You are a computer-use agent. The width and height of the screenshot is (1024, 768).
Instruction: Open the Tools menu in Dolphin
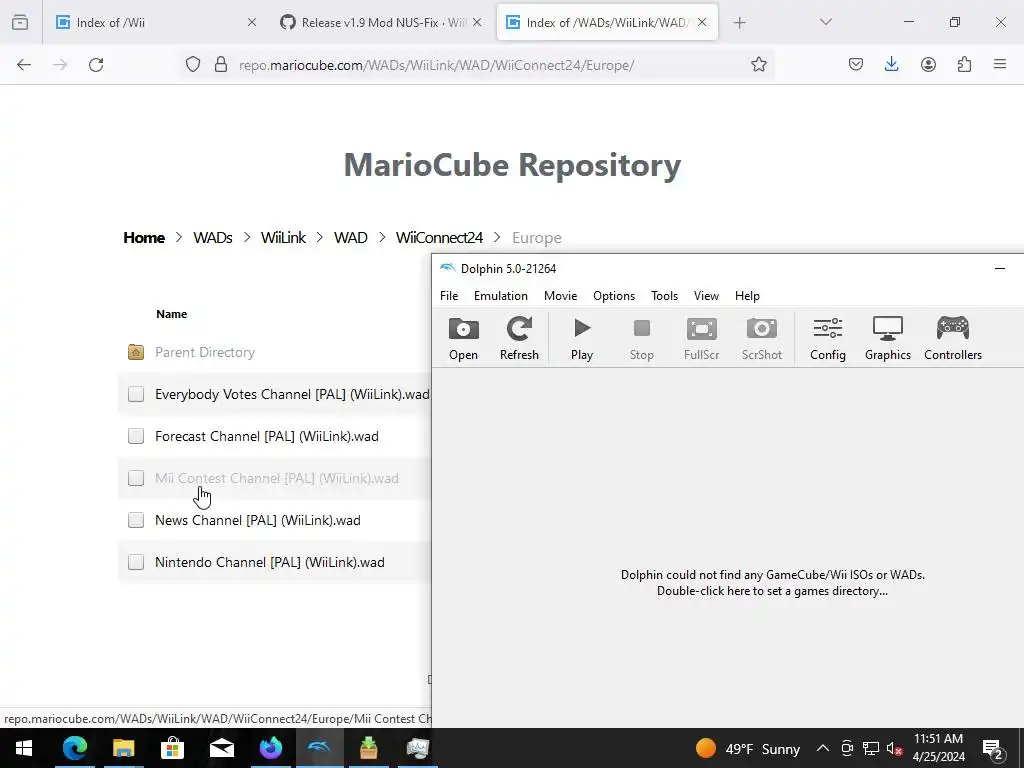click(x=664, y=296)
